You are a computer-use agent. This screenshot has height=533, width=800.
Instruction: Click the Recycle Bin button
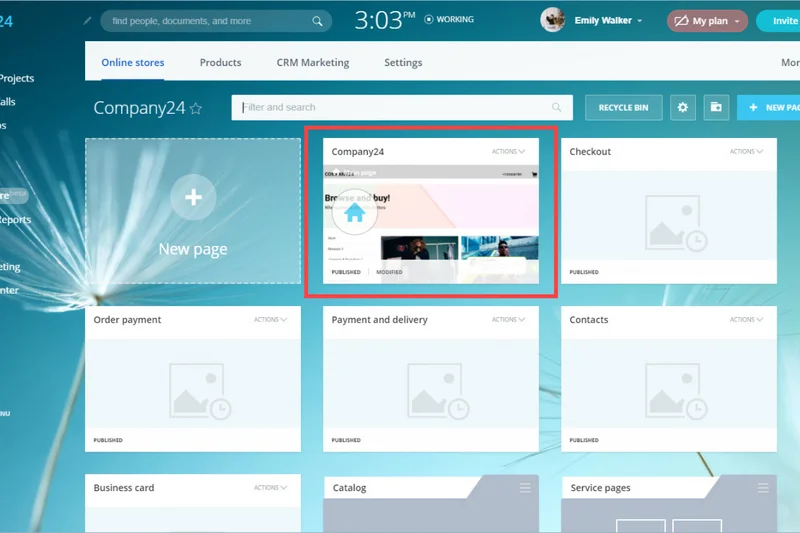623,108
